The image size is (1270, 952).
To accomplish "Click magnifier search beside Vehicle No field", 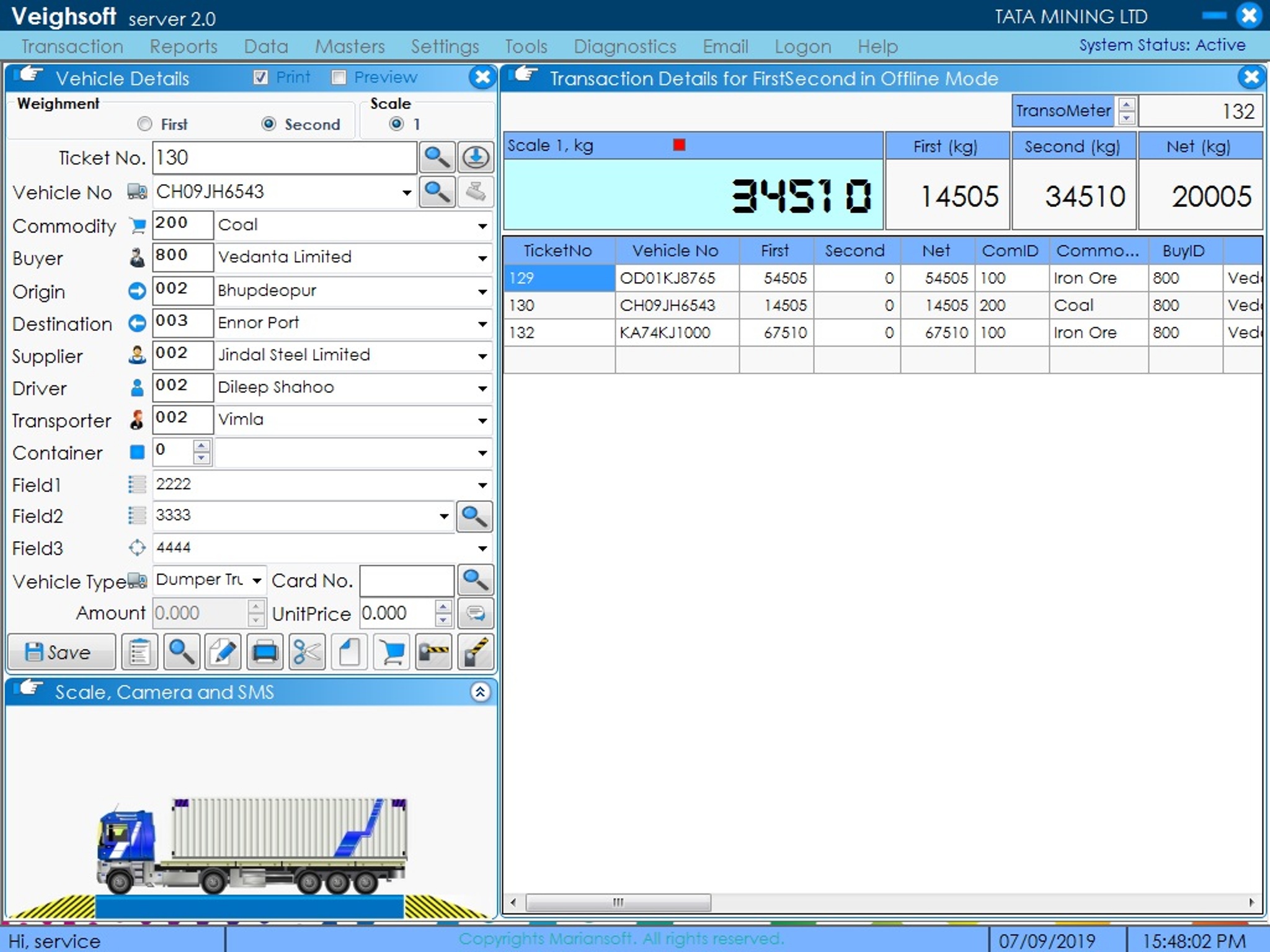I will [437, 192].
